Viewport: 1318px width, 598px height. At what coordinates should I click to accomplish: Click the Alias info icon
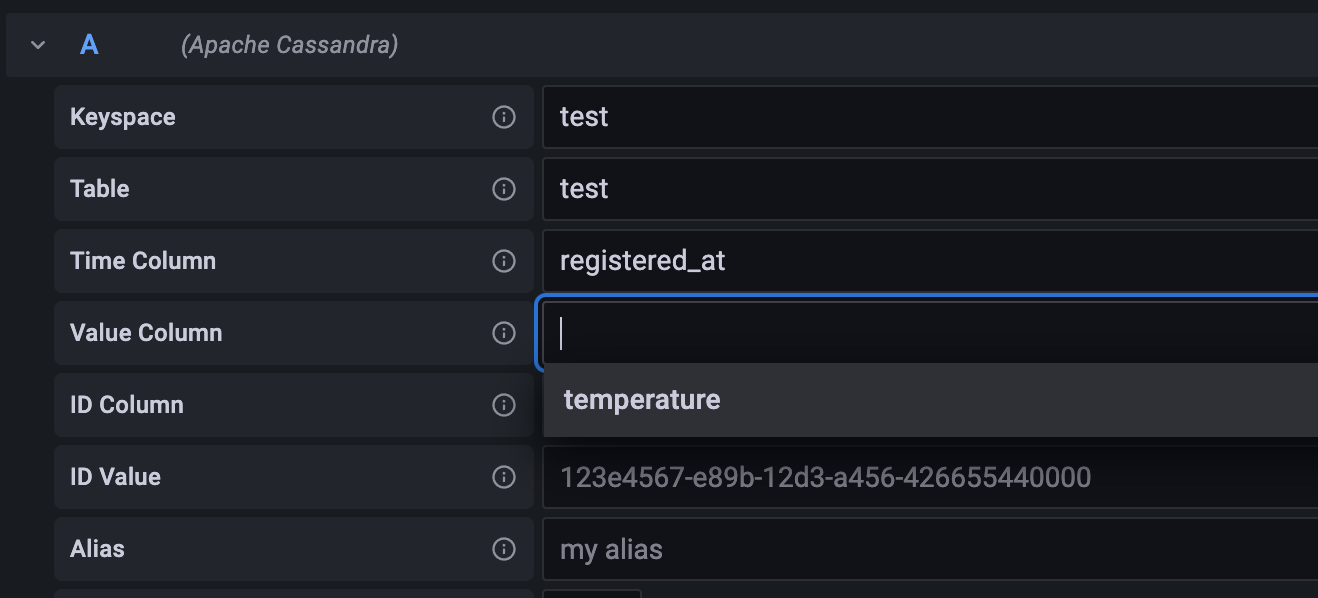tap(504, 549)
